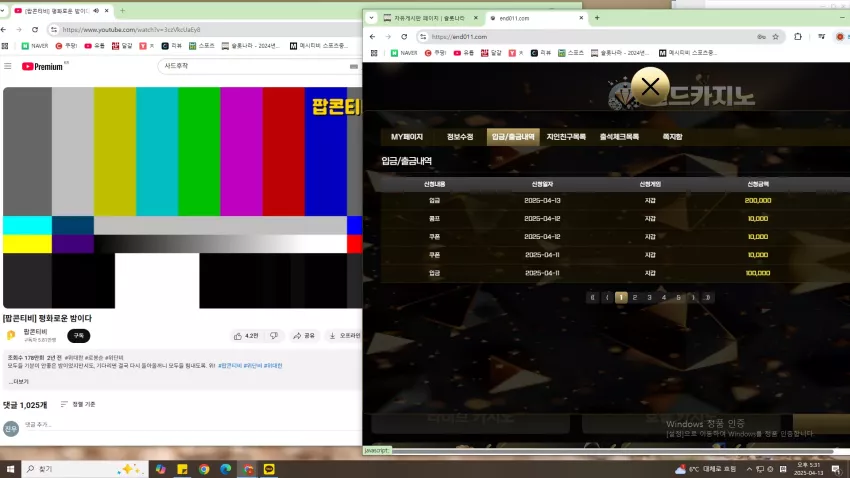
Task: Click the 100,000 amount cell
Action: (758, 273)
